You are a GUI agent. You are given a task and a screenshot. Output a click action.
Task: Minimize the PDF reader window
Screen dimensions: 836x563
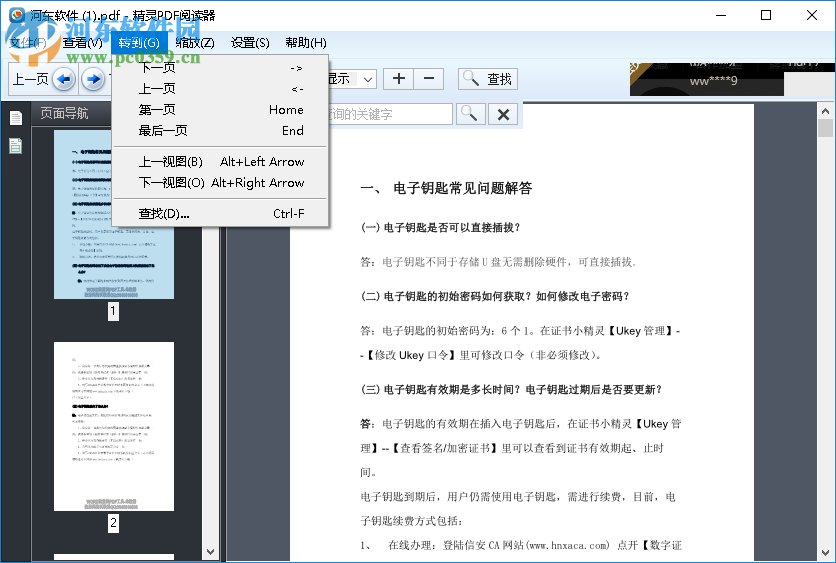721,15
